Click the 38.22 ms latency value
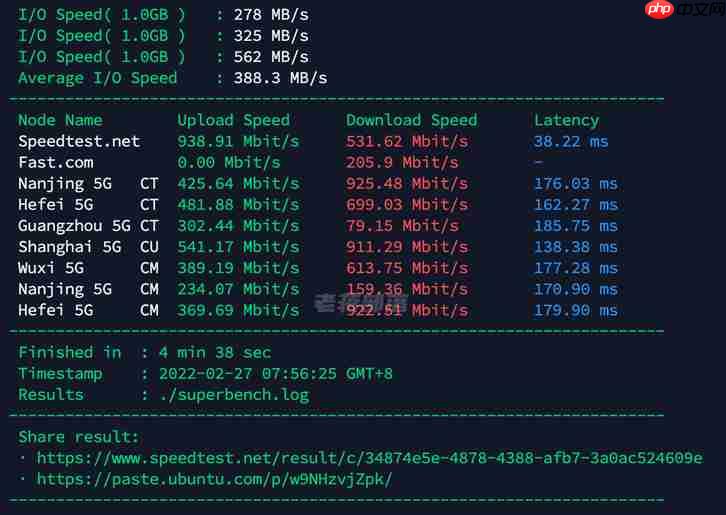Screen dimensions: 726x515 [x=571, y=141]
